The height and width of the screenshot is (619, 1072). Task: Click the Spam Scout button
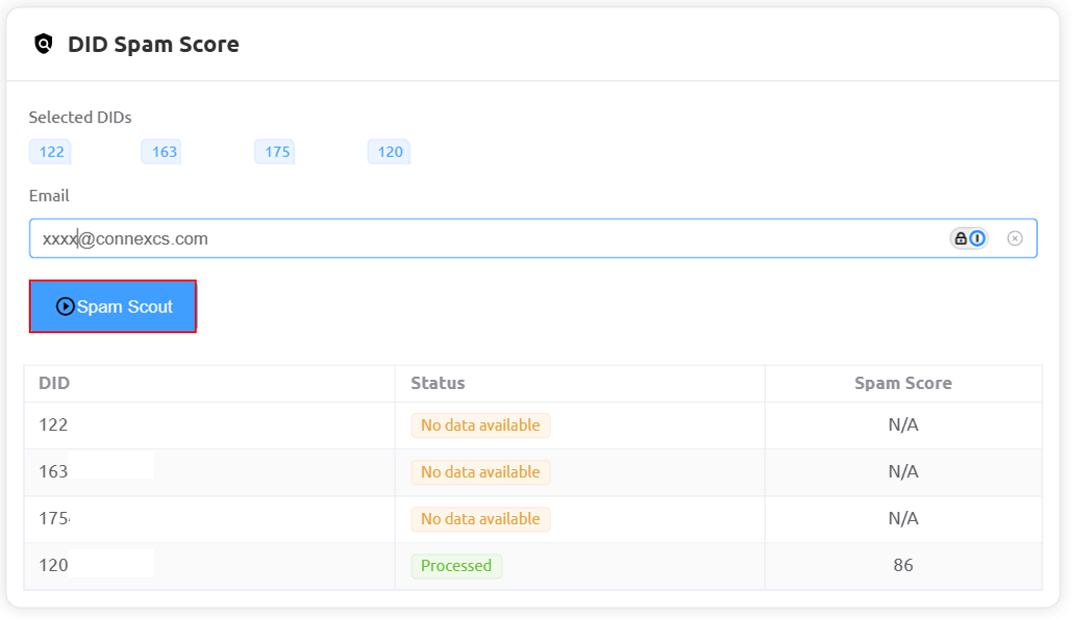click(113, 306)
